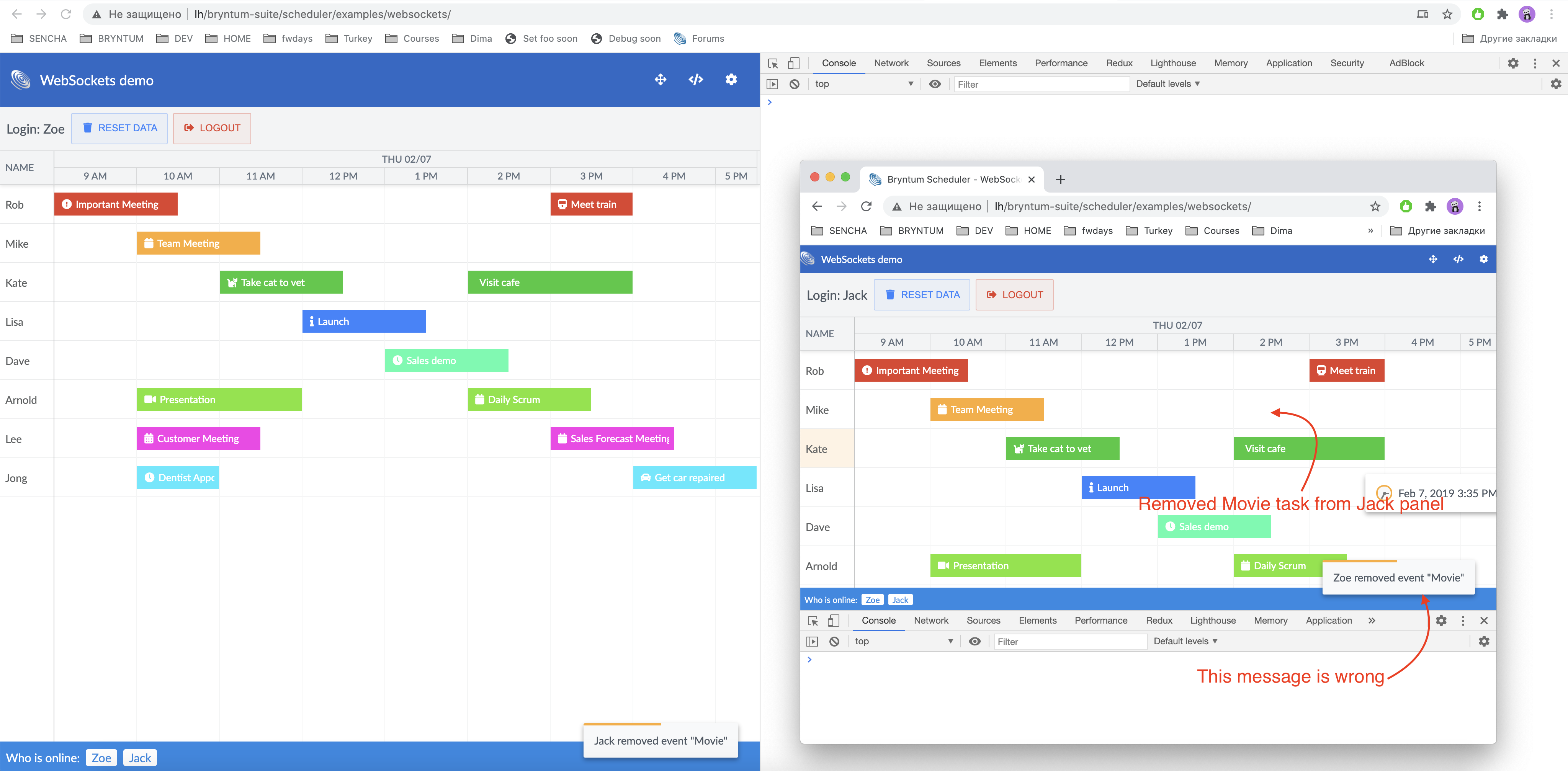The height and width of the screenshot is (771, 1568).
Task: Open the DevTools settings gear at top right
Action: coord(1512,63)
